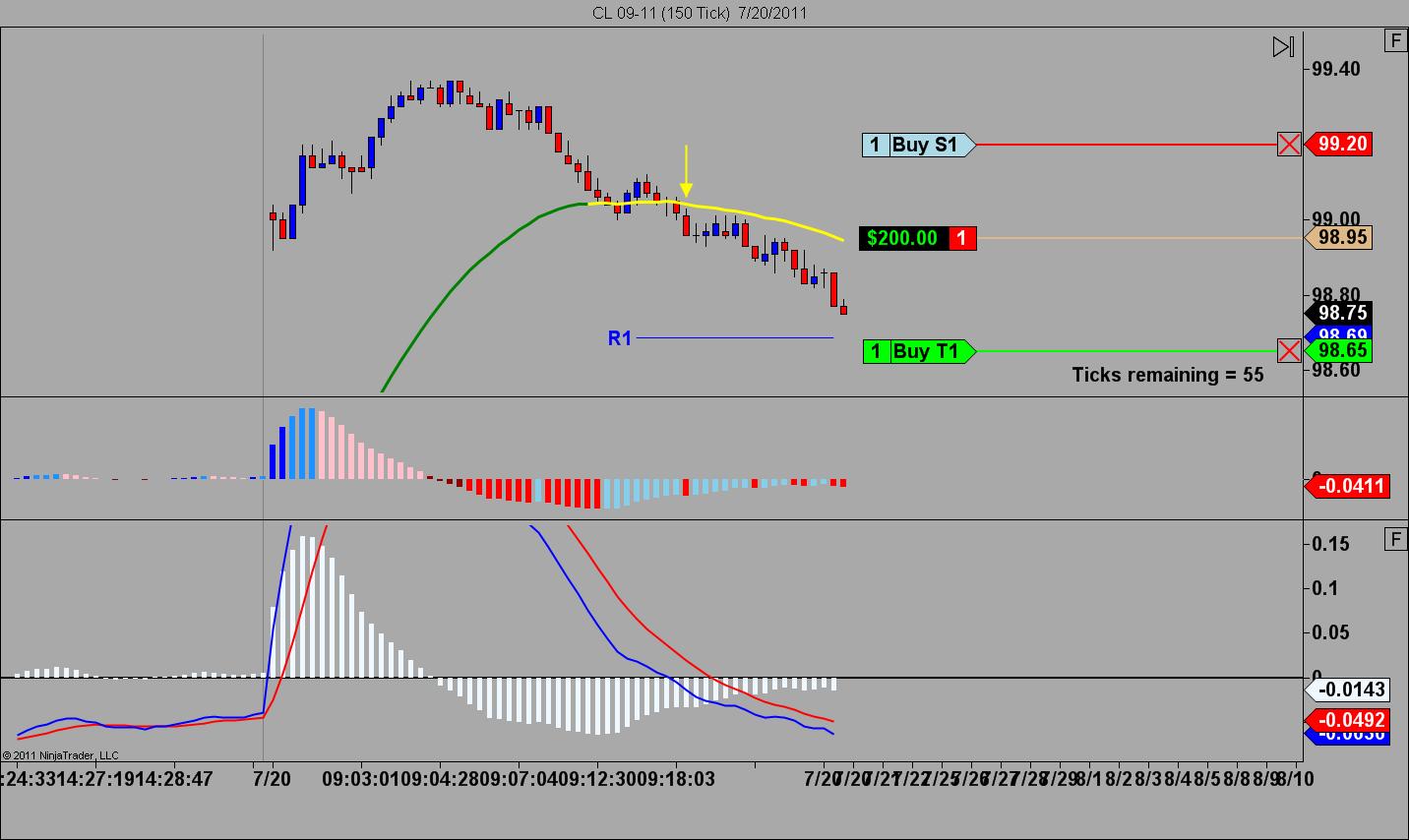This screenshot has height=840, width=1409.
Task: Click the F button on the price panel
Action: [x=1395, y=40]
